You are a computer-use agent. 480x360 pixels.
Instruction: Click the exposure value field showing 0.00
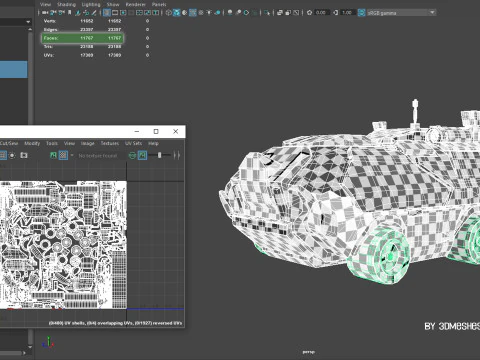[x=322, y=13]
